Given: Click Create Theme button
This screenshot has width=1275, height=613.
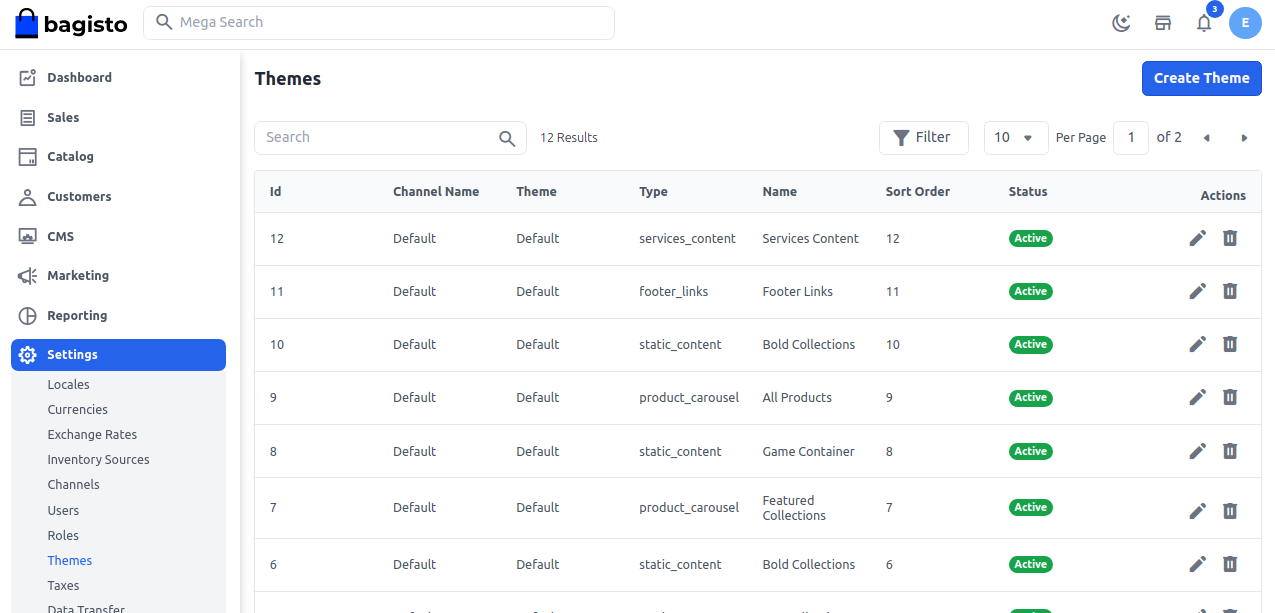Looking at the screenshot, I should [x=1201, y=78].
